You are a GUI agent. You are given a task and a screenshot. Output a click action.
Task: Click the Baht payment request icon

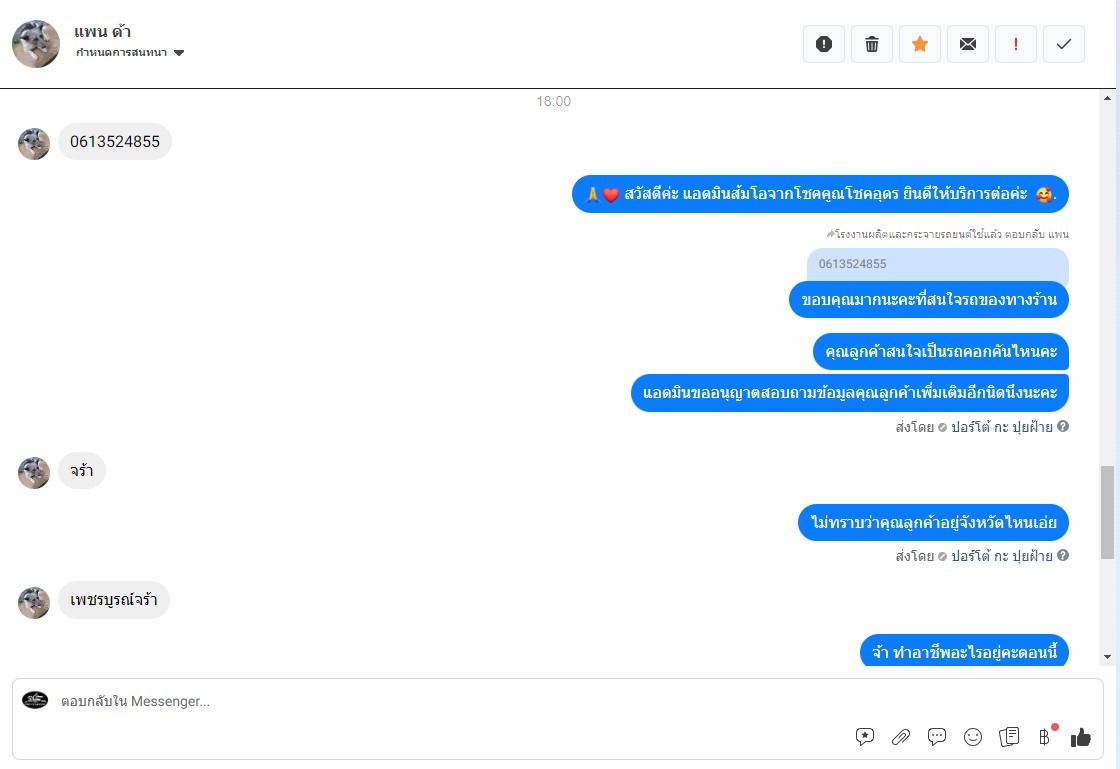(x=1044, y=737)
